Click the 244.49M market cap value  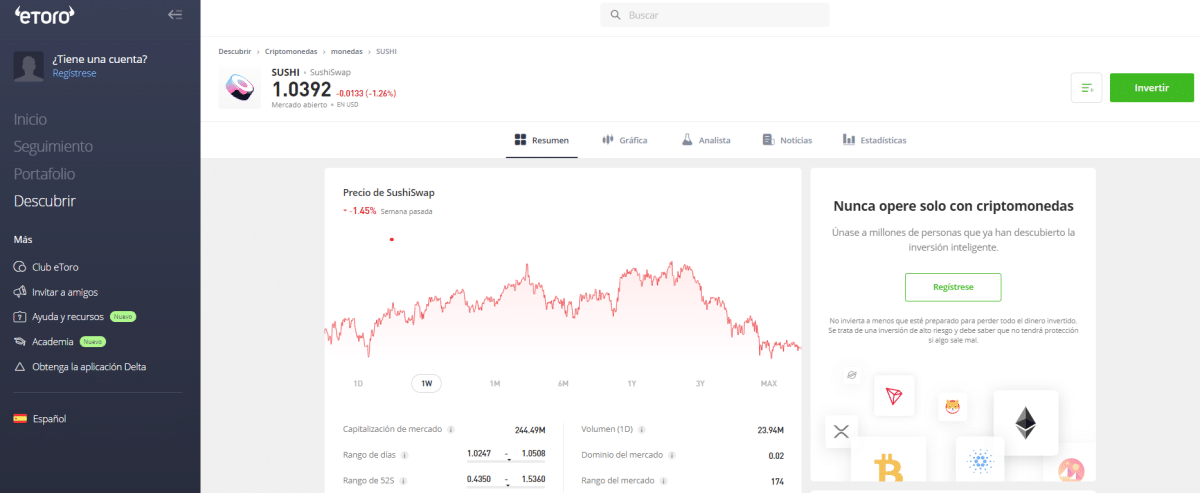(x=530, y=430)
